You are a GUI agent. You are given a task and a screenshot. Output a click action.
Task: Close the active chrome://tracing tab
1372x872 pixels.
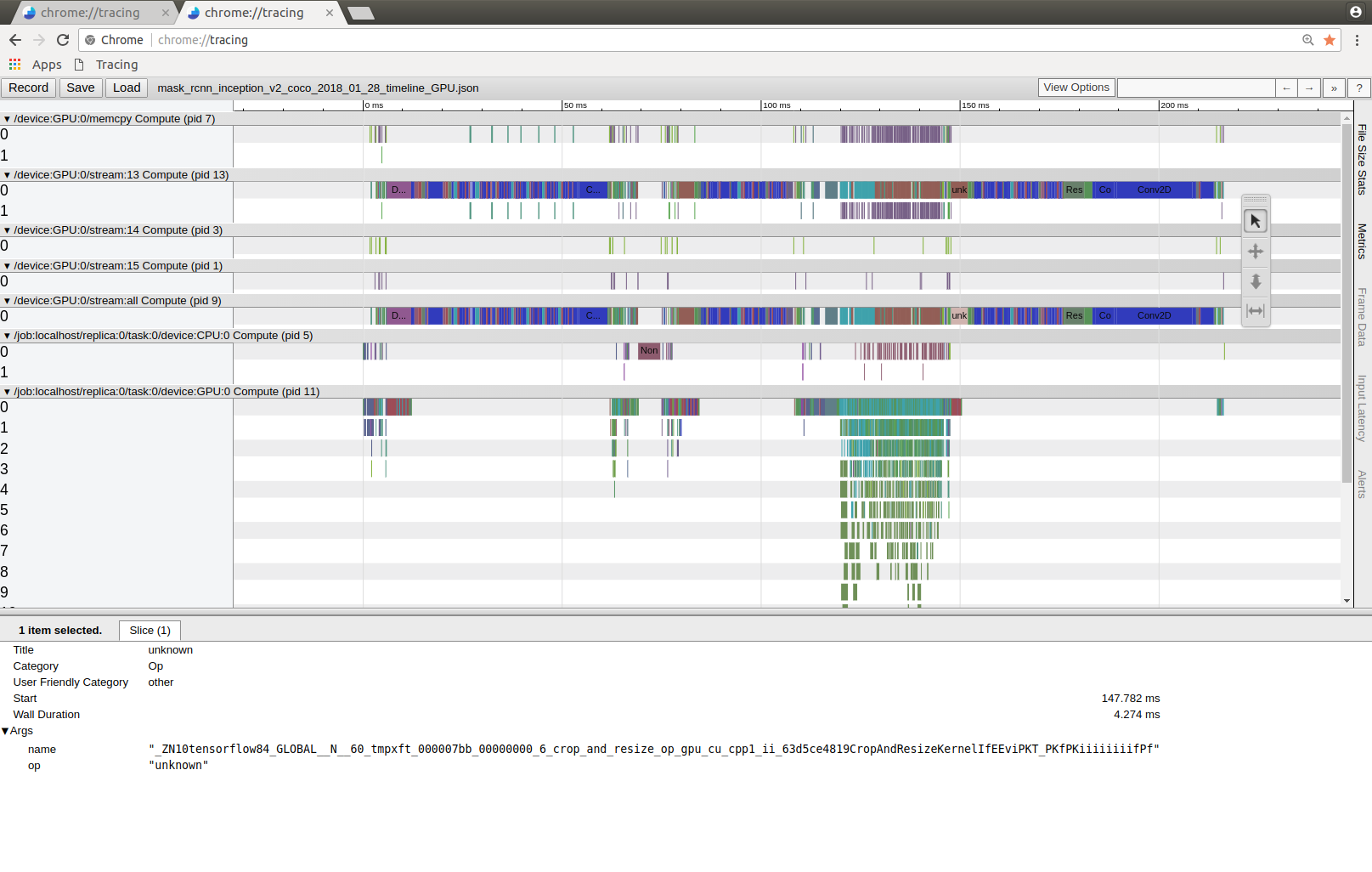tap(329, 13)
